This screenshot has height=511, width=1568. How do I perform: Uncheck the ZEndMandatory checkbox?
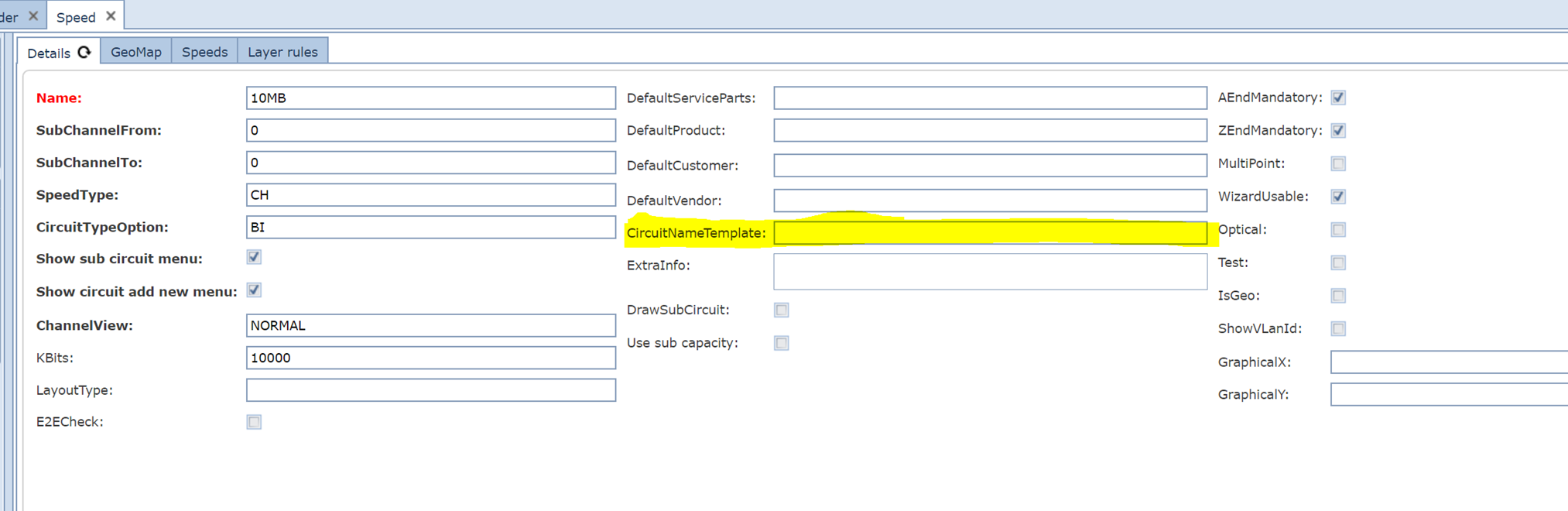point(1338,131)
